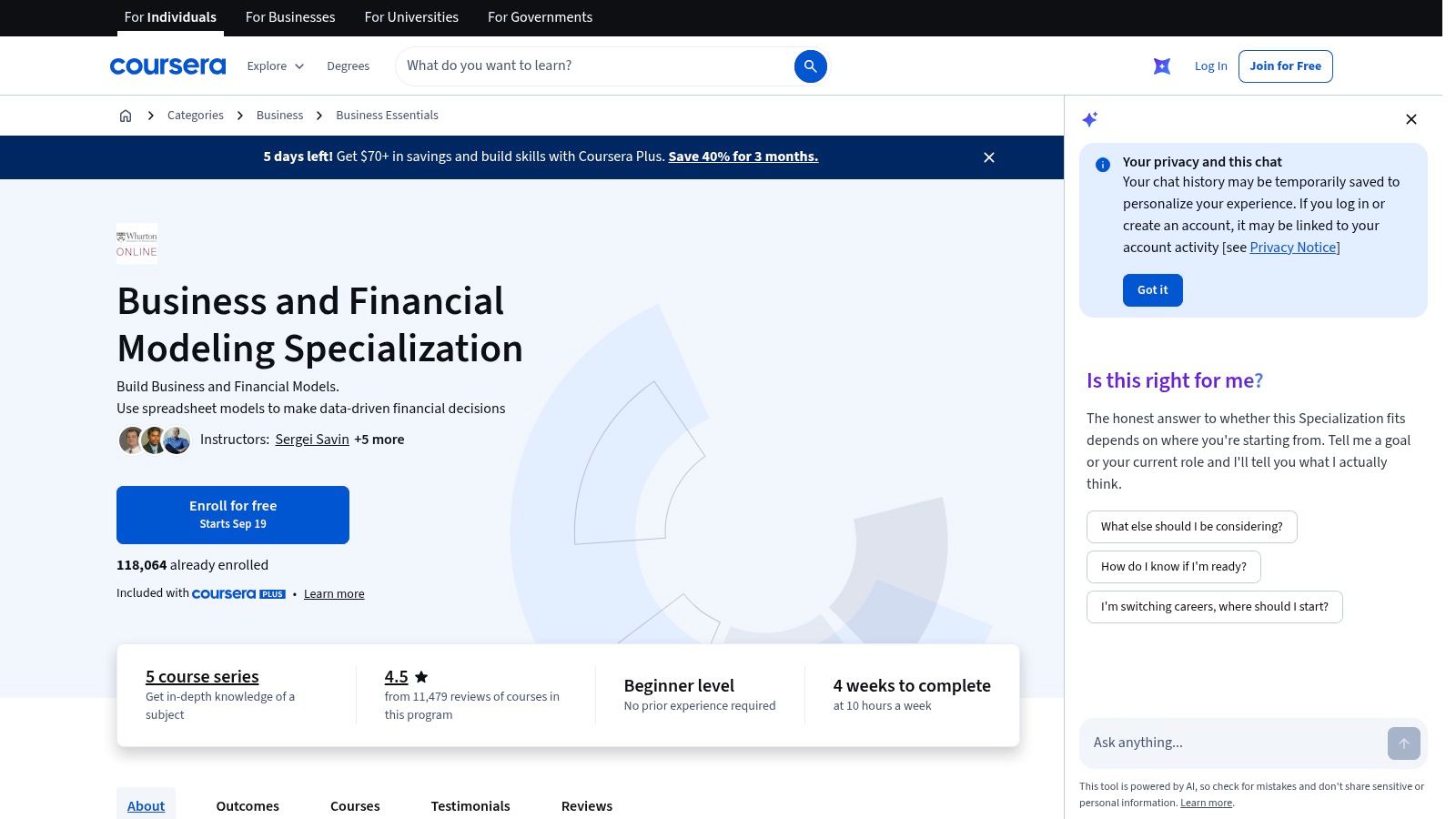
Task: Click 'Is this right for me?' heading
Action: pyautogui.click(x=1174, y=380)
